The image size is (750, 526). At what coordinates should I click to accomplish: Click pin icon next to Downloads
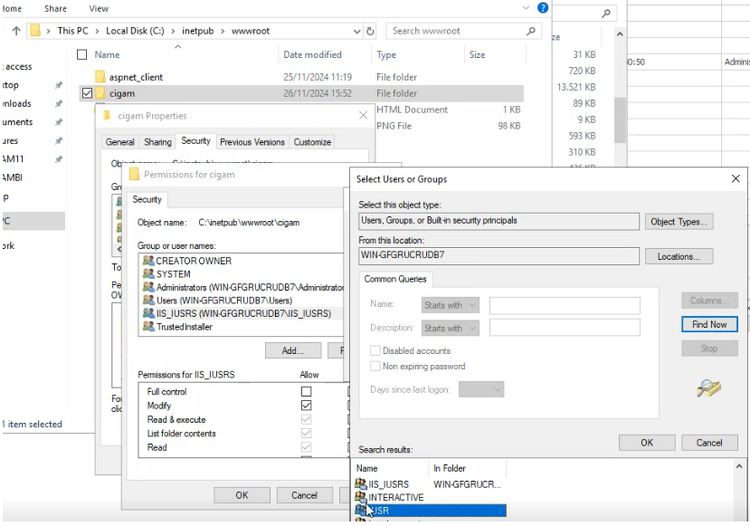(58, 103)
